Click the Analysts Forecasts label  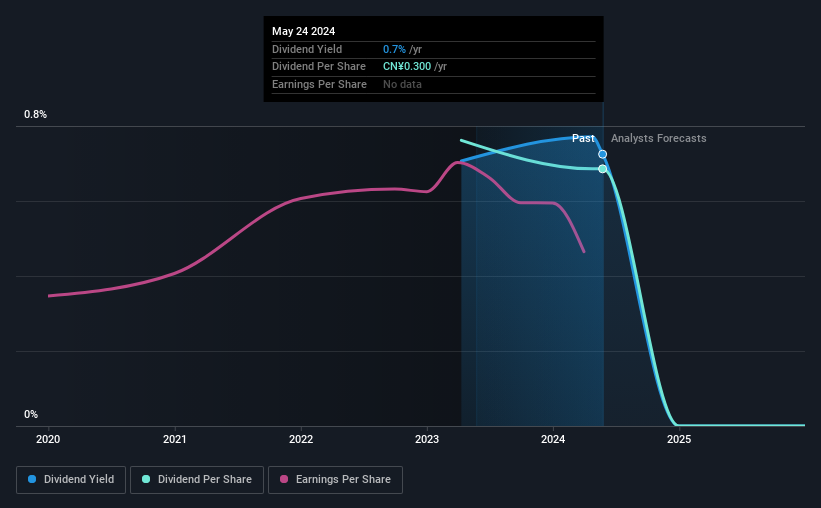click(x=659, y=138)
